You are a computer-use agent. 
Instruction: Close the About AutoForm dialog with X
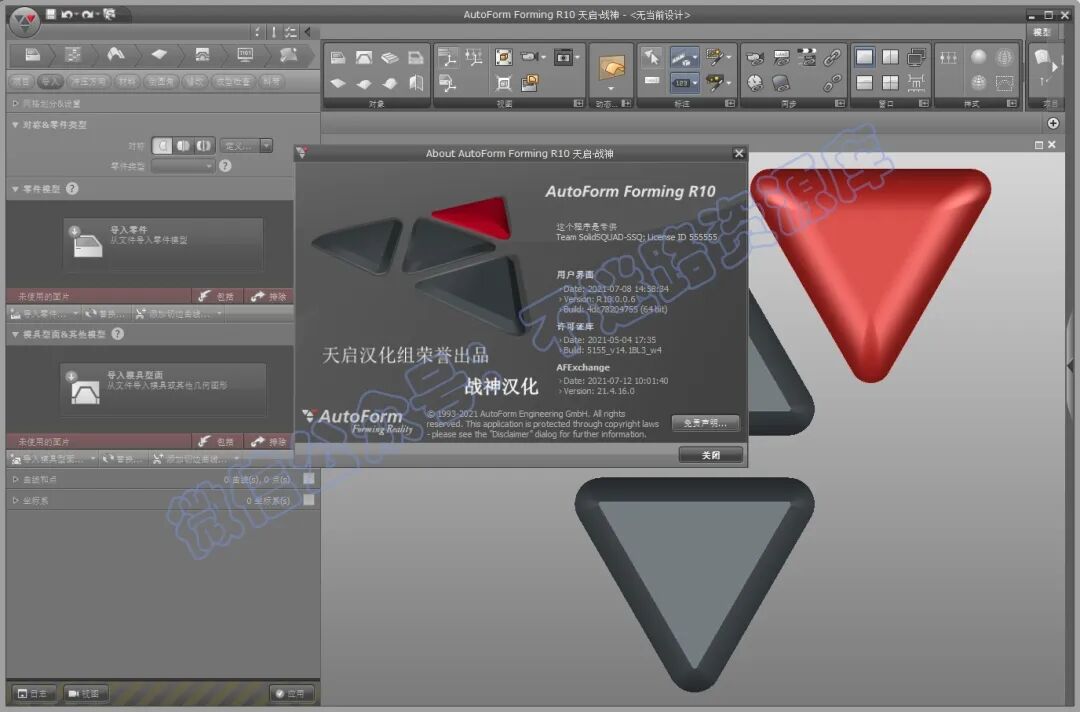(738, 153)
